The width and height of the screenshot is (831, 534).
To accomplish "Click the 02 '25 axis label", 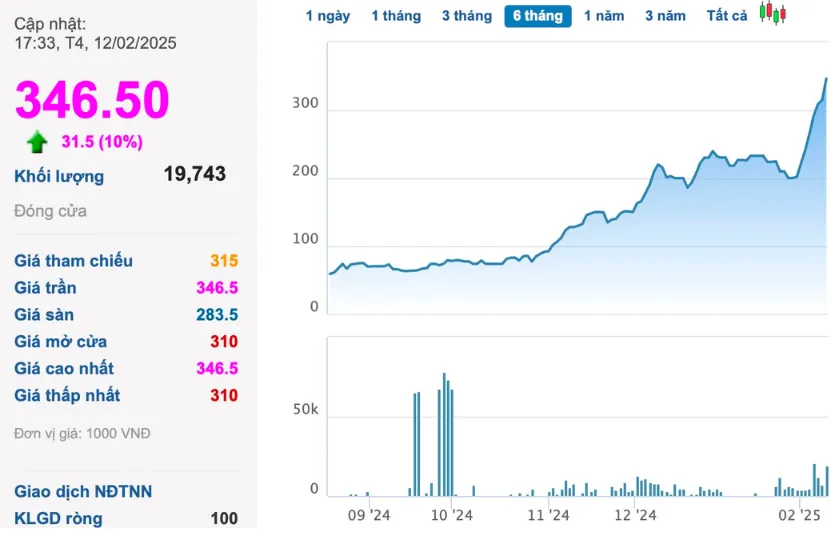I will point(799,516).
